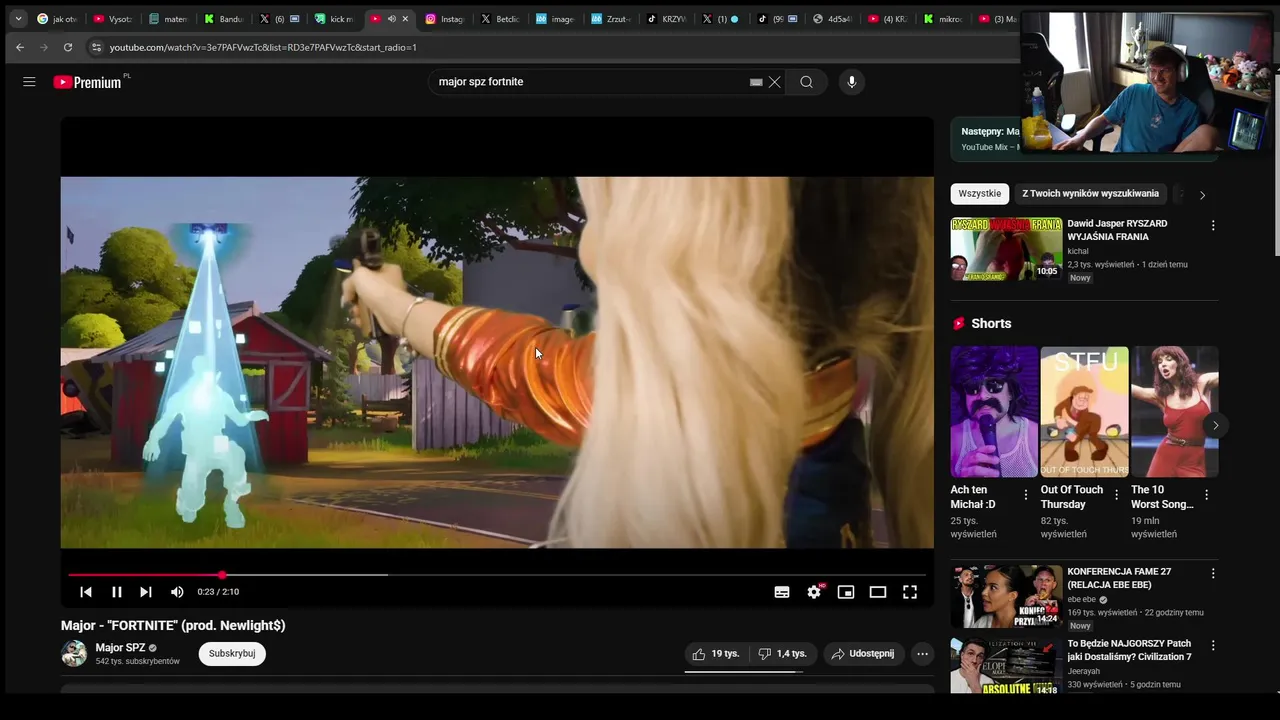Click the search field 'major spz fortnite'

click(590, 82)
